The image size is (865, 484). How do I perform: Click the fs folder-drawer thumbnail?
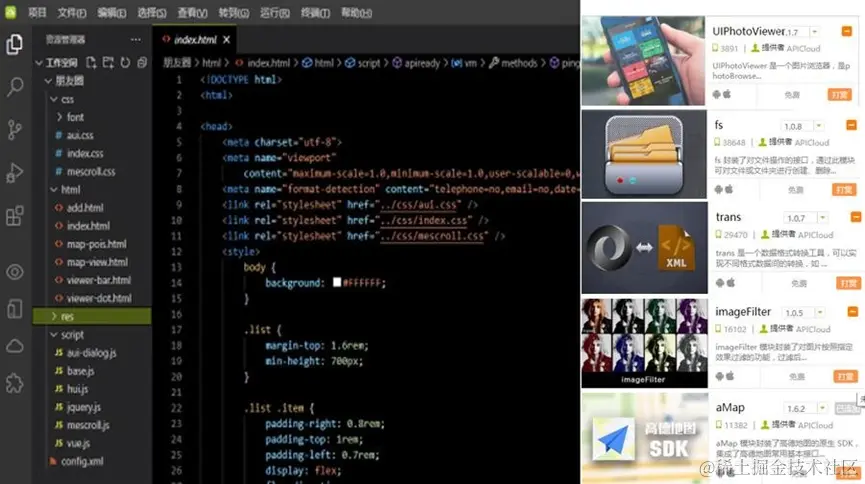(x=644, y=155)
